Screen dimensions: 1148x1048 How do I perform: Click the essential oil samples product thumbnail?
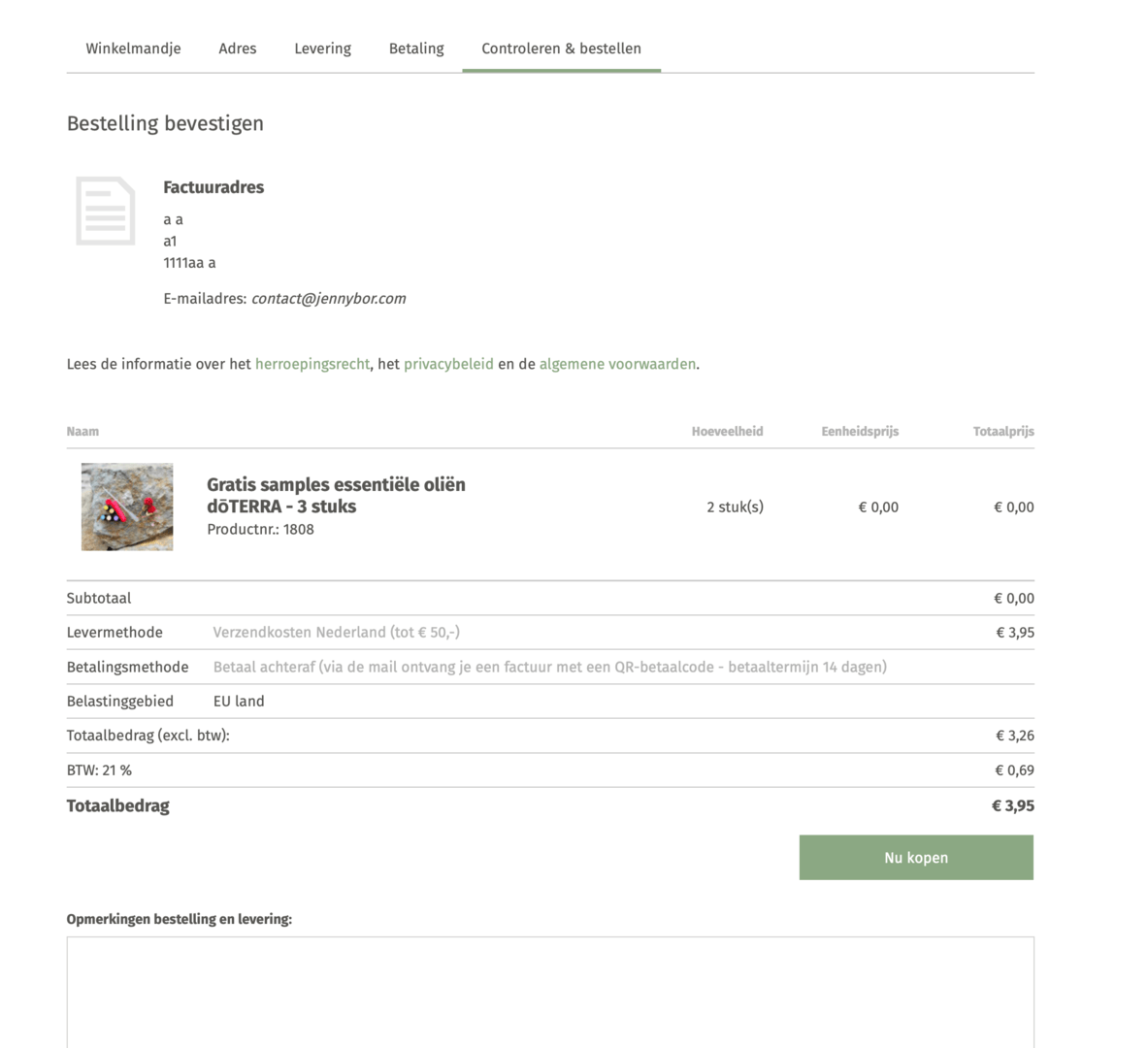[x=127, y=507]
